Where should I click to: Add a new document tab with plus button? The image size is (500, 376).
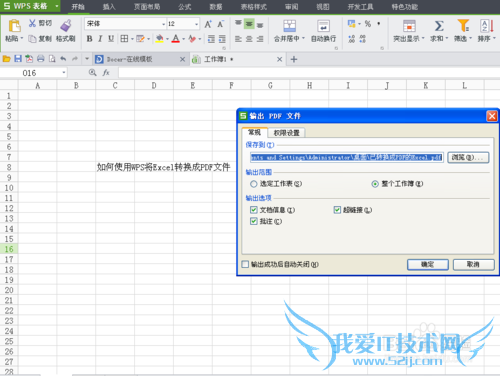pyautogui.click(x=294, y=59)
